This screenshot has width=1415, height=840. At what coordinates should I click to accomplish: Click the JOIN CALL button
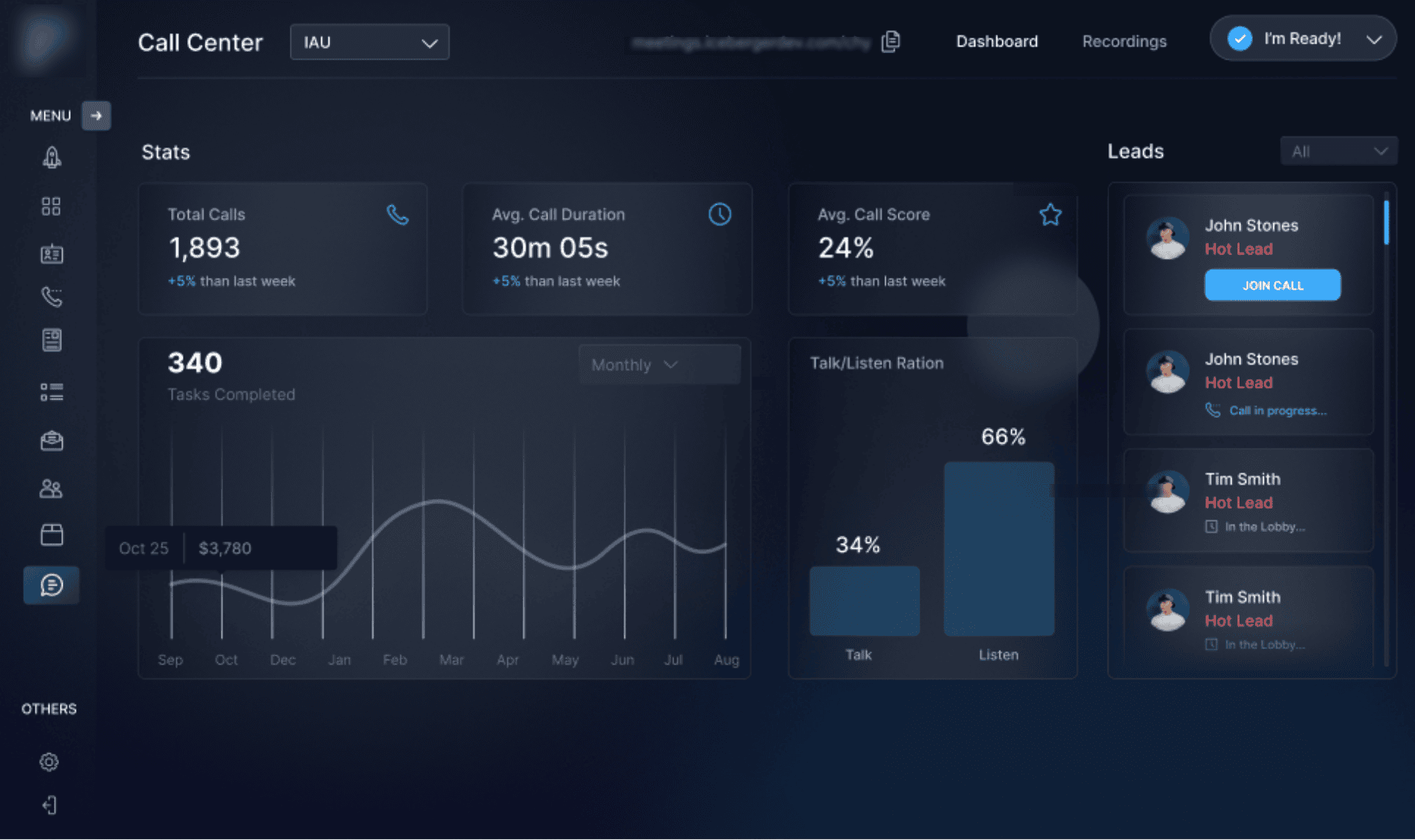click(x=1273, y=285)
